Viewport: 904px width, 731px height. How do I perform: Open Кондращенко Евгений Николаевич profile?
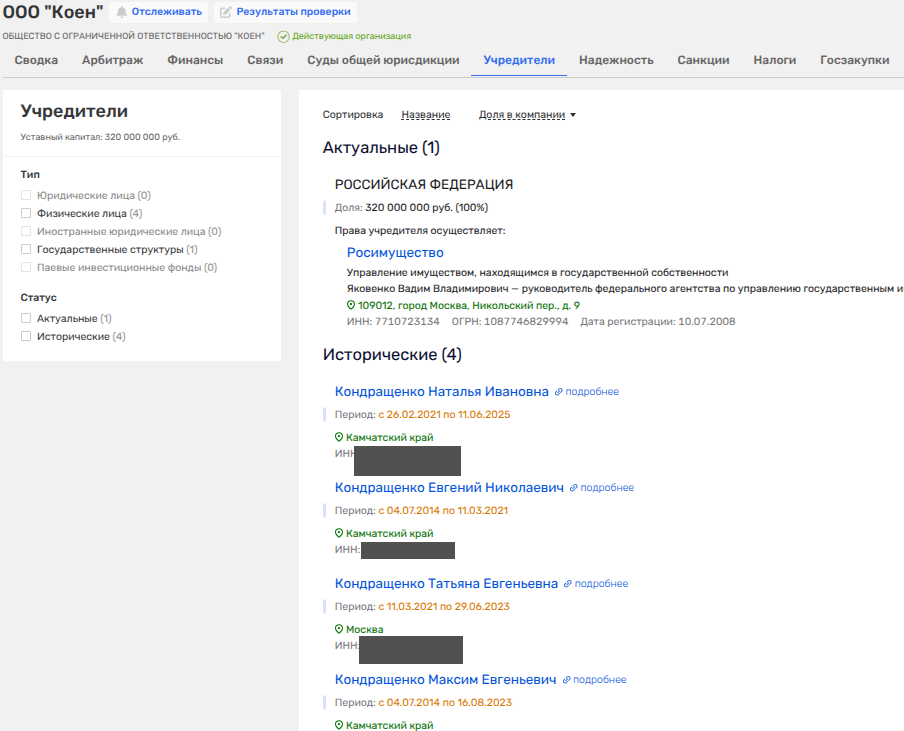click(449, 488)
